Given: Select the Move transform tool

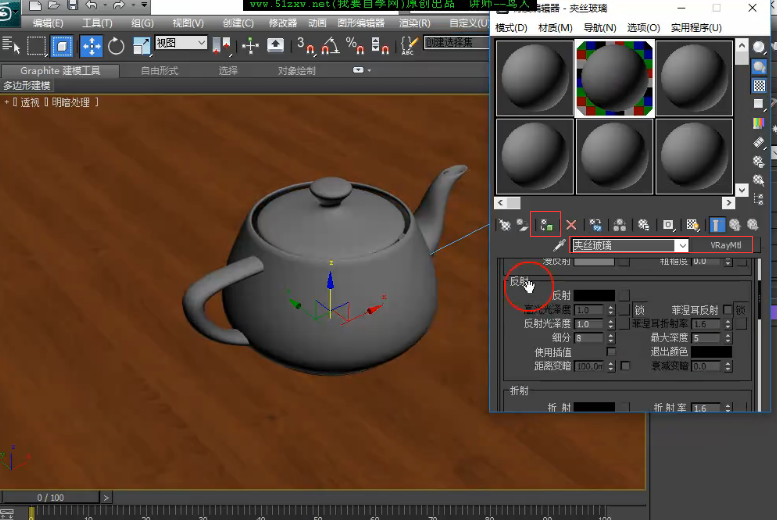Looking at the screenshot, I should tap(91, 45).
